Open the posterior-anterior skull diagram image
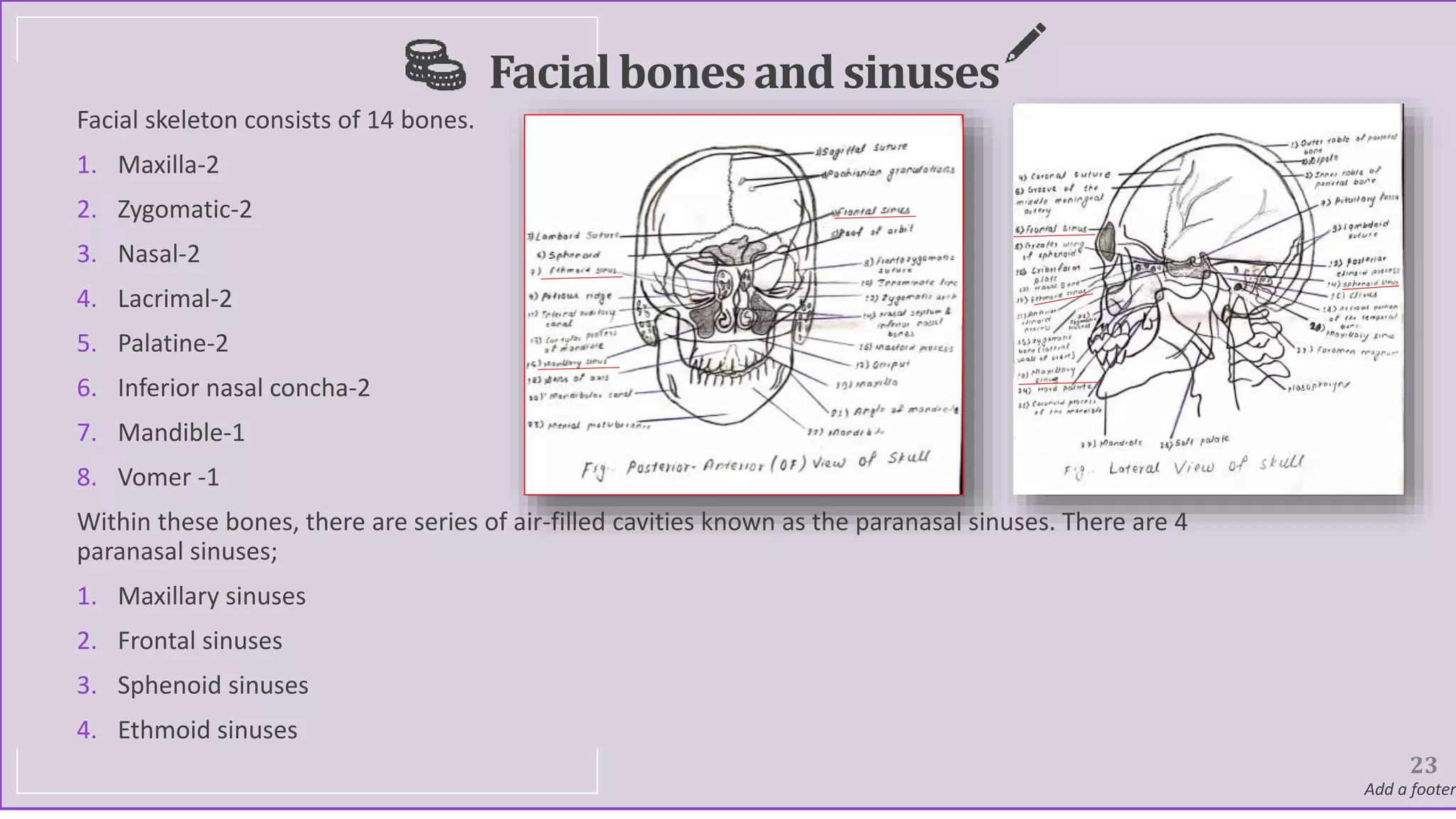The image size is (1456, 819). pos(744,304)
